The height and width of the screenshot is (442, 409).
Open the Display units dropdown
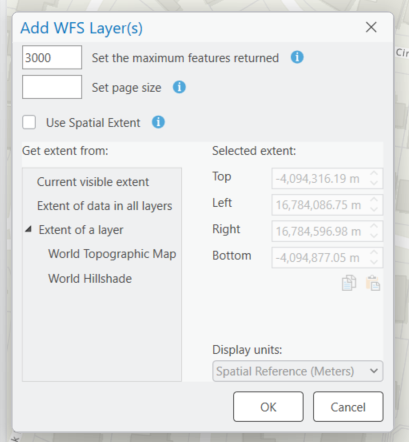click(298, 371)
